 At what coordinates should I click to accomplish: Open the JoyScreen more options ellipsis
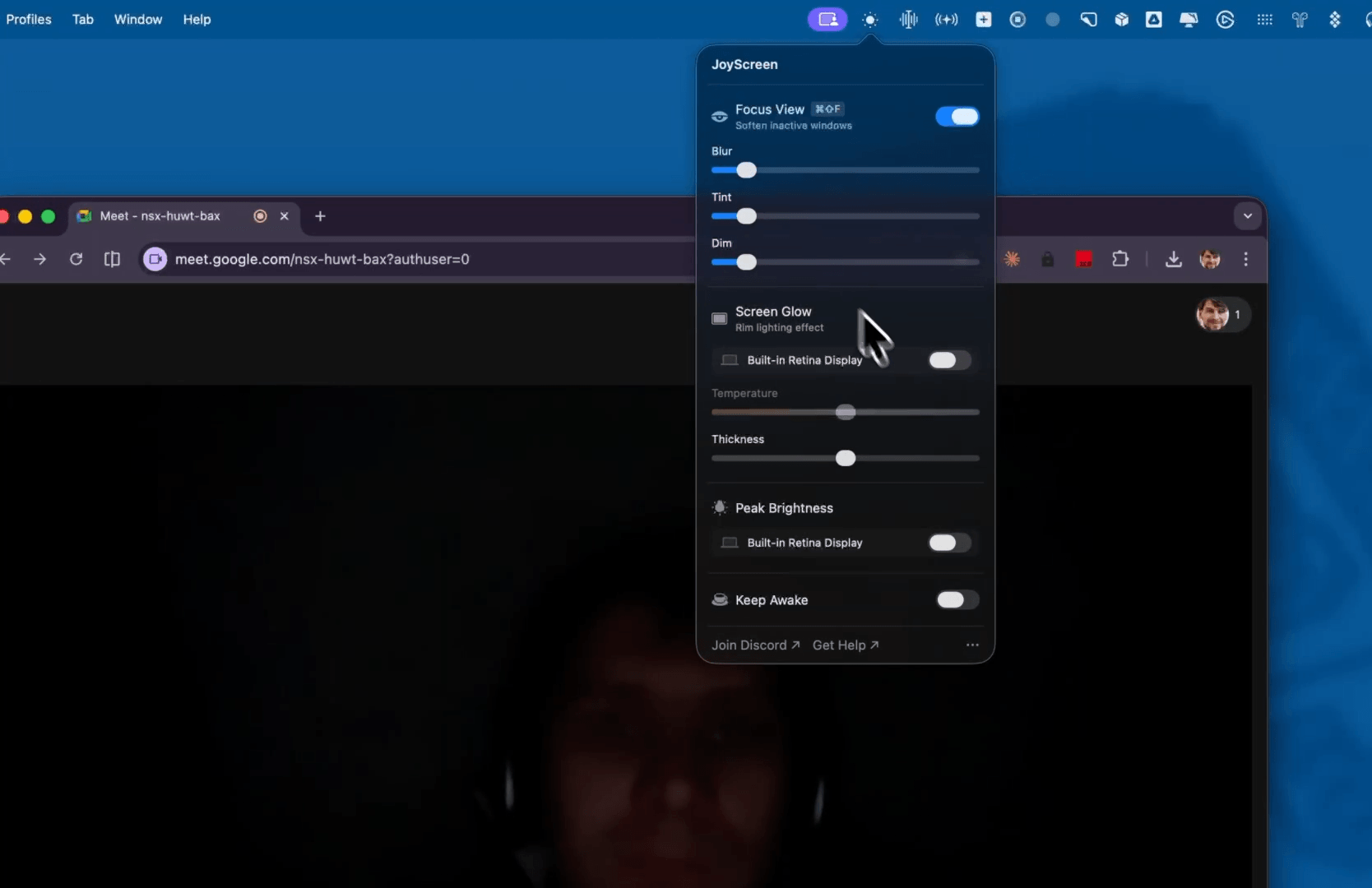pyautogui.click(x=972, y=645)
